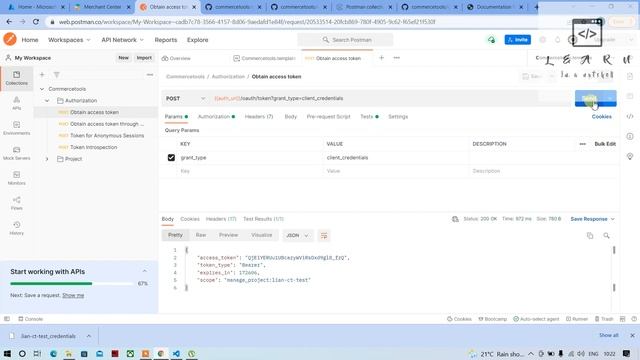Click the Postman logo icon
The height and width of the screenshot is (360, 640).
10,40
